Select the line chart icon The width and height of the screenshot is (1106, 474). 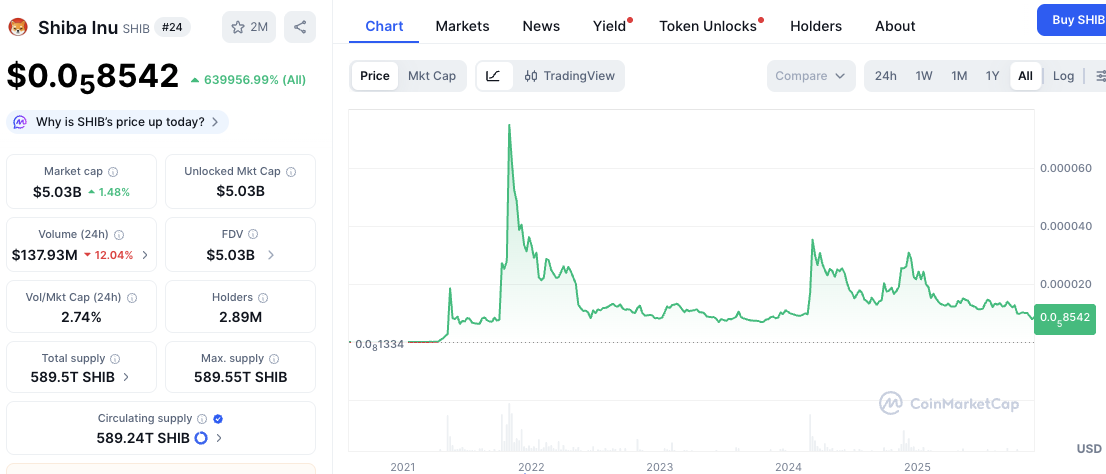(x=494, y=76)
